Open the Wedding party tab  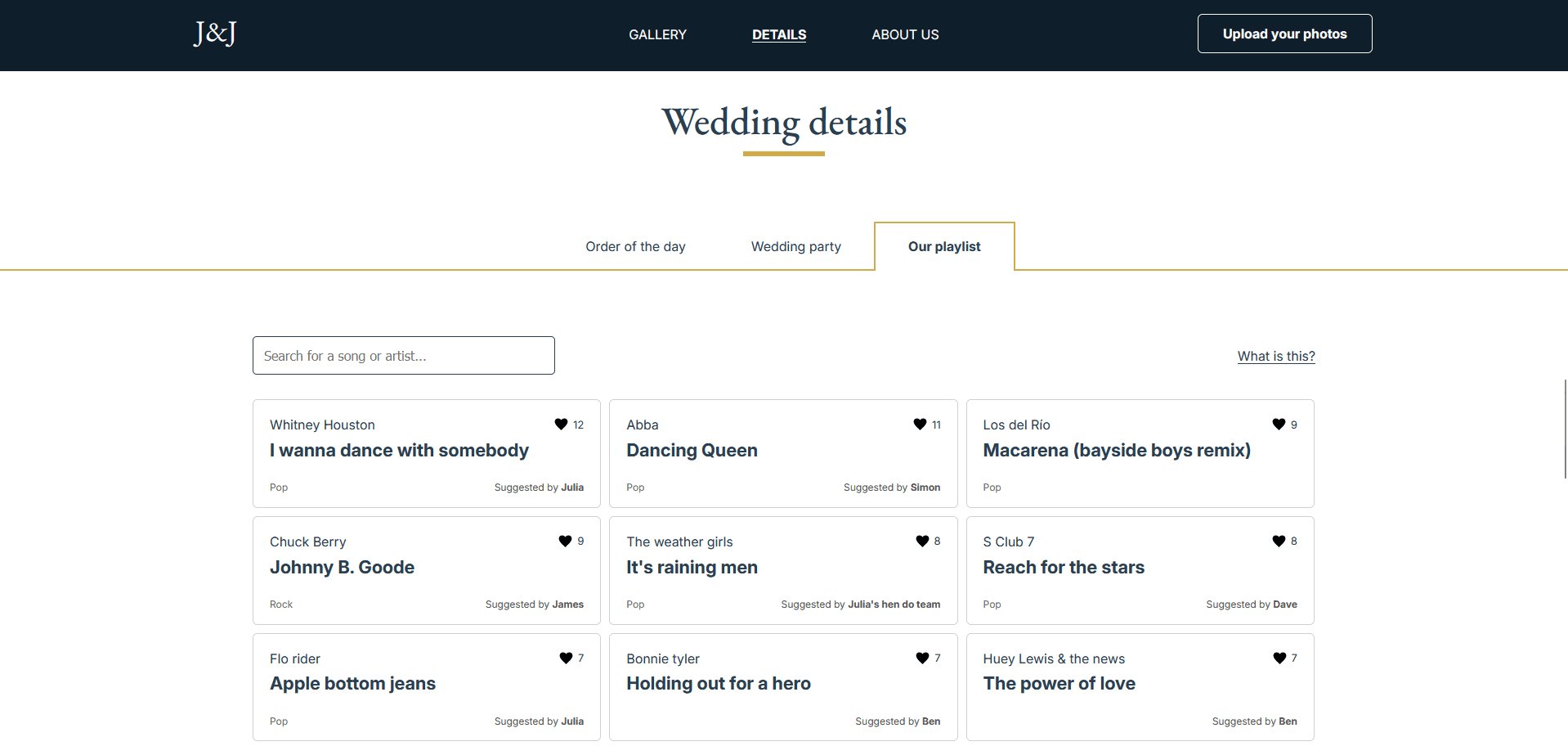tap(795, 246)
